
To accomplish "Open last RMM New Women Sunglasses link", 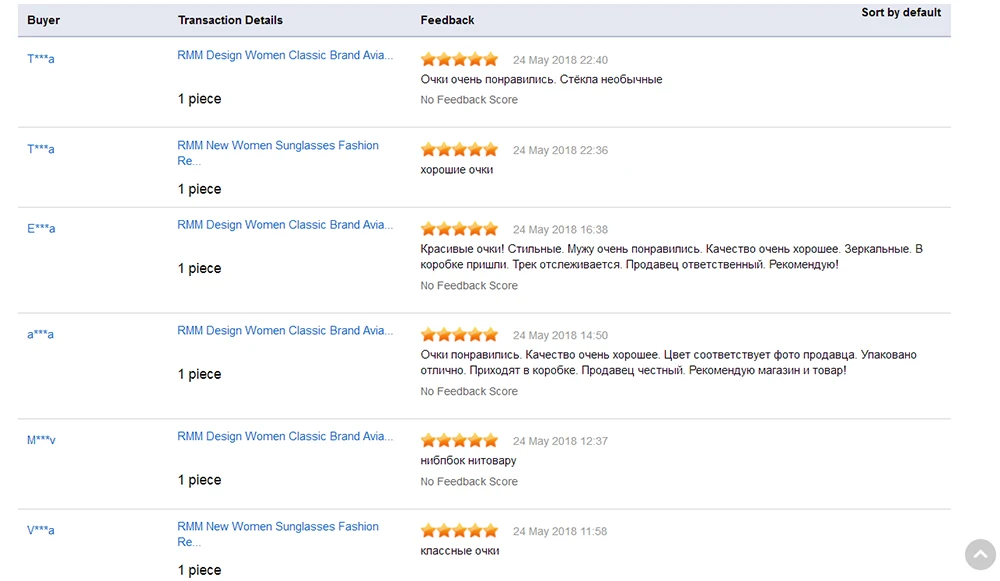I will tap(278, 527).
